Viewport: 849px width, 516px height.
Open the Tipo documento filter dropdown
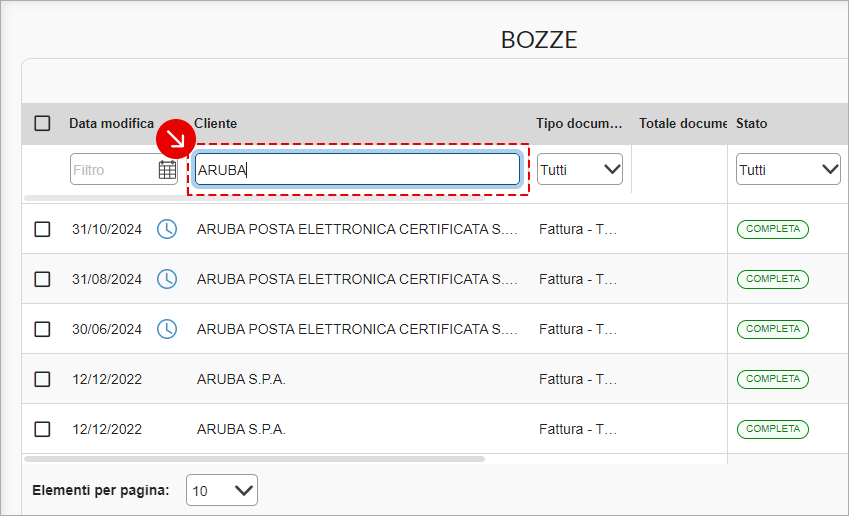(580, 170)
